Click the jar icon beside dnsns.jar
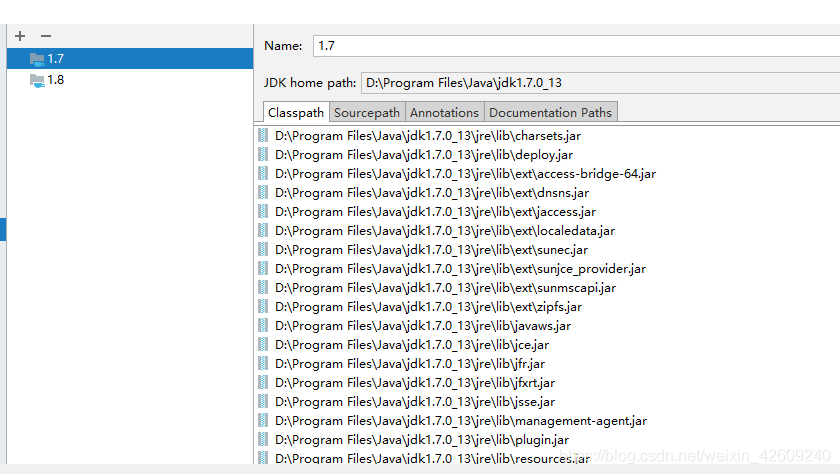The image size is (840, 474). pyautogui.click(x=263, y=192)
